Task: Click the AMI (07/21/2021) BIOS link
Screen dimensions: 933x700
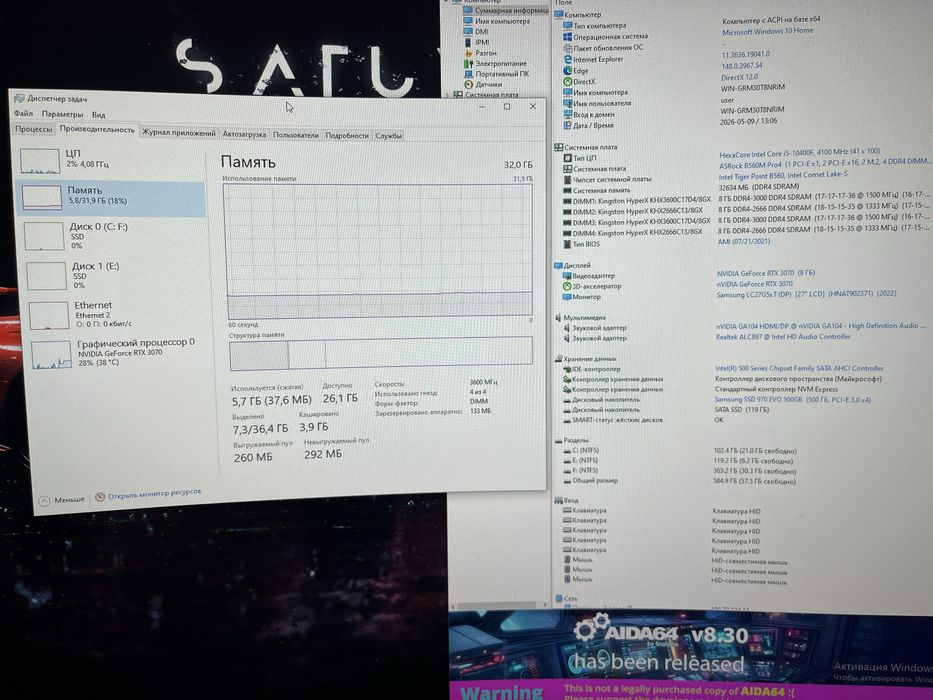Action: click(744, 241)
